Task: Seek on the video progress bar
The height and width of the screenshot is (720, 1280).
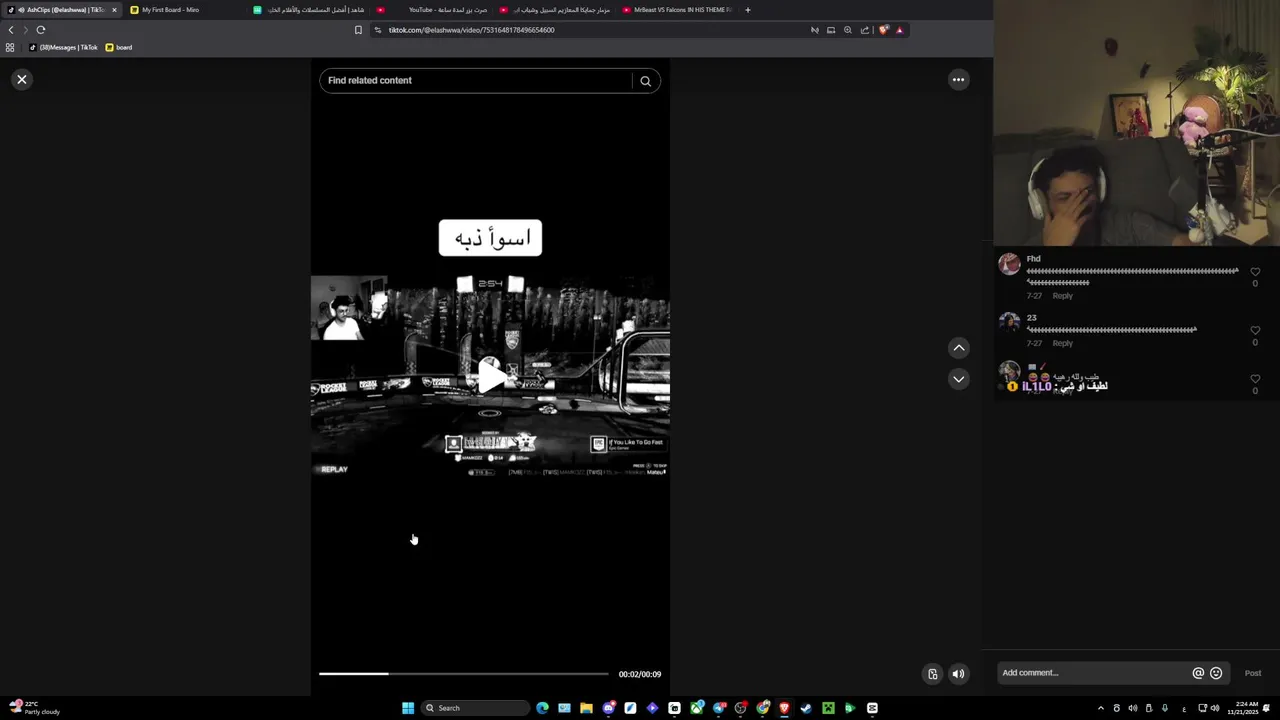Action: pyautogui.click(x=463, y=674)
